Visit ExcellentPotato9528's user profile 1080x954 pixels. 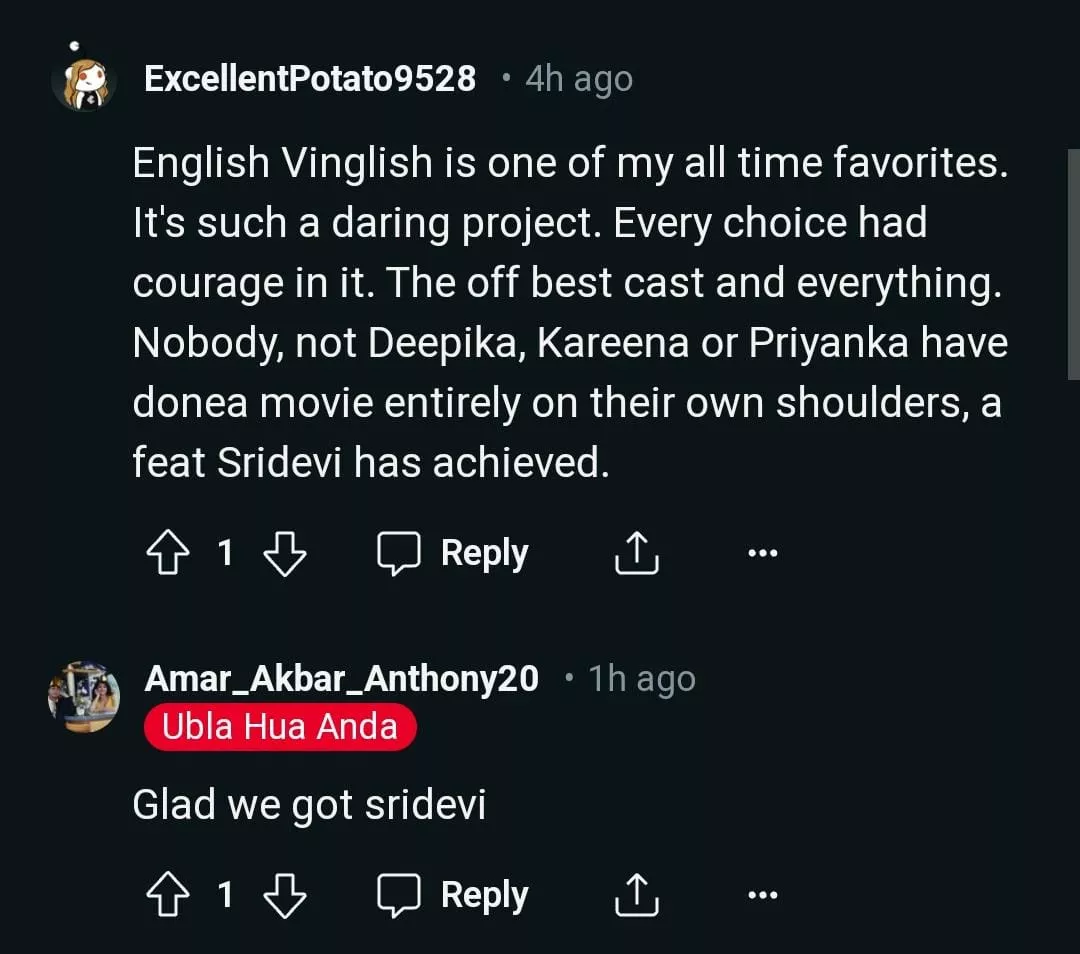[x=310, y=79]
